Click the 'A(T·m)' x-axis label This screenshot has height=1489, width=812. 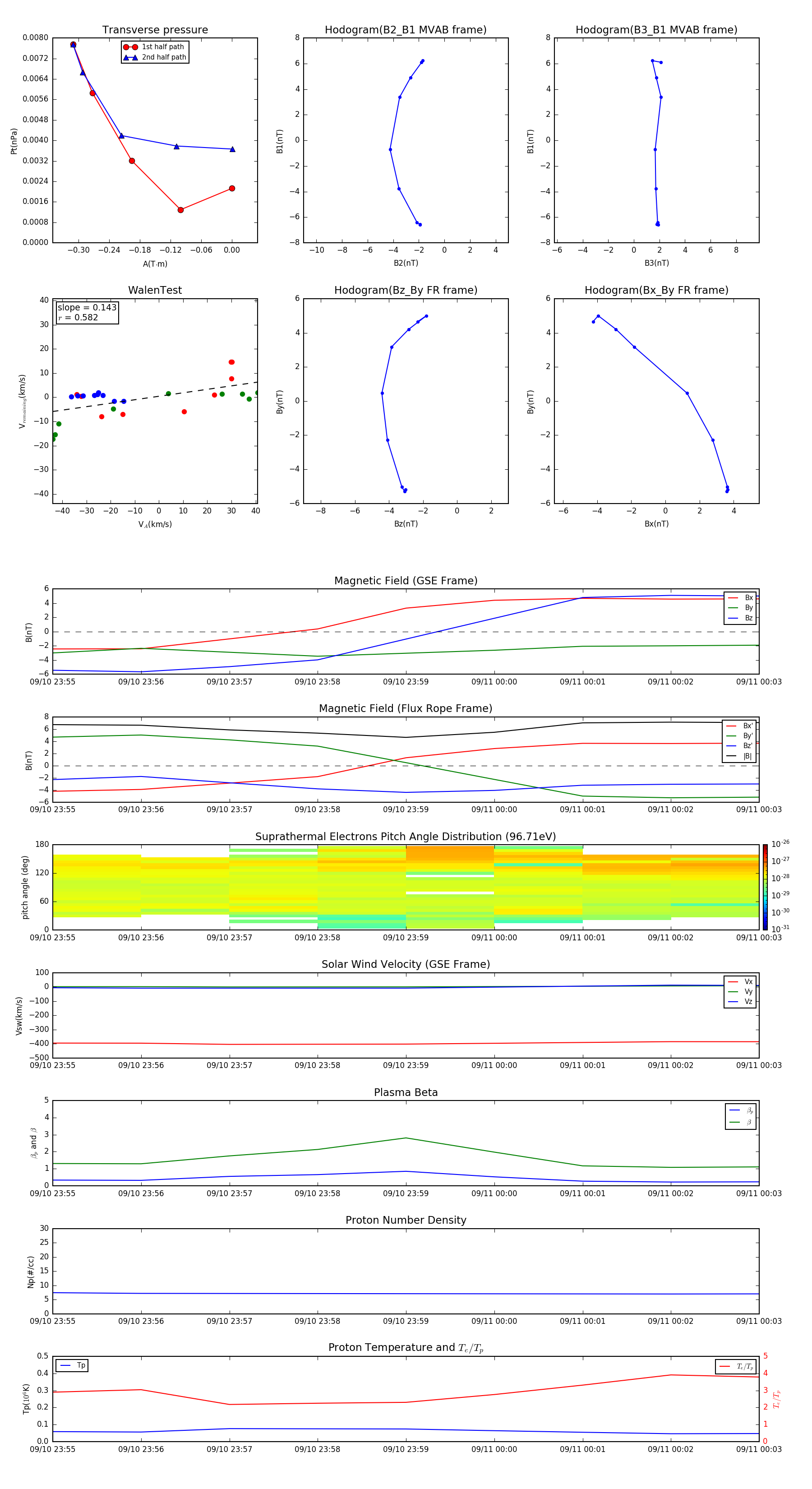(155, 264)
